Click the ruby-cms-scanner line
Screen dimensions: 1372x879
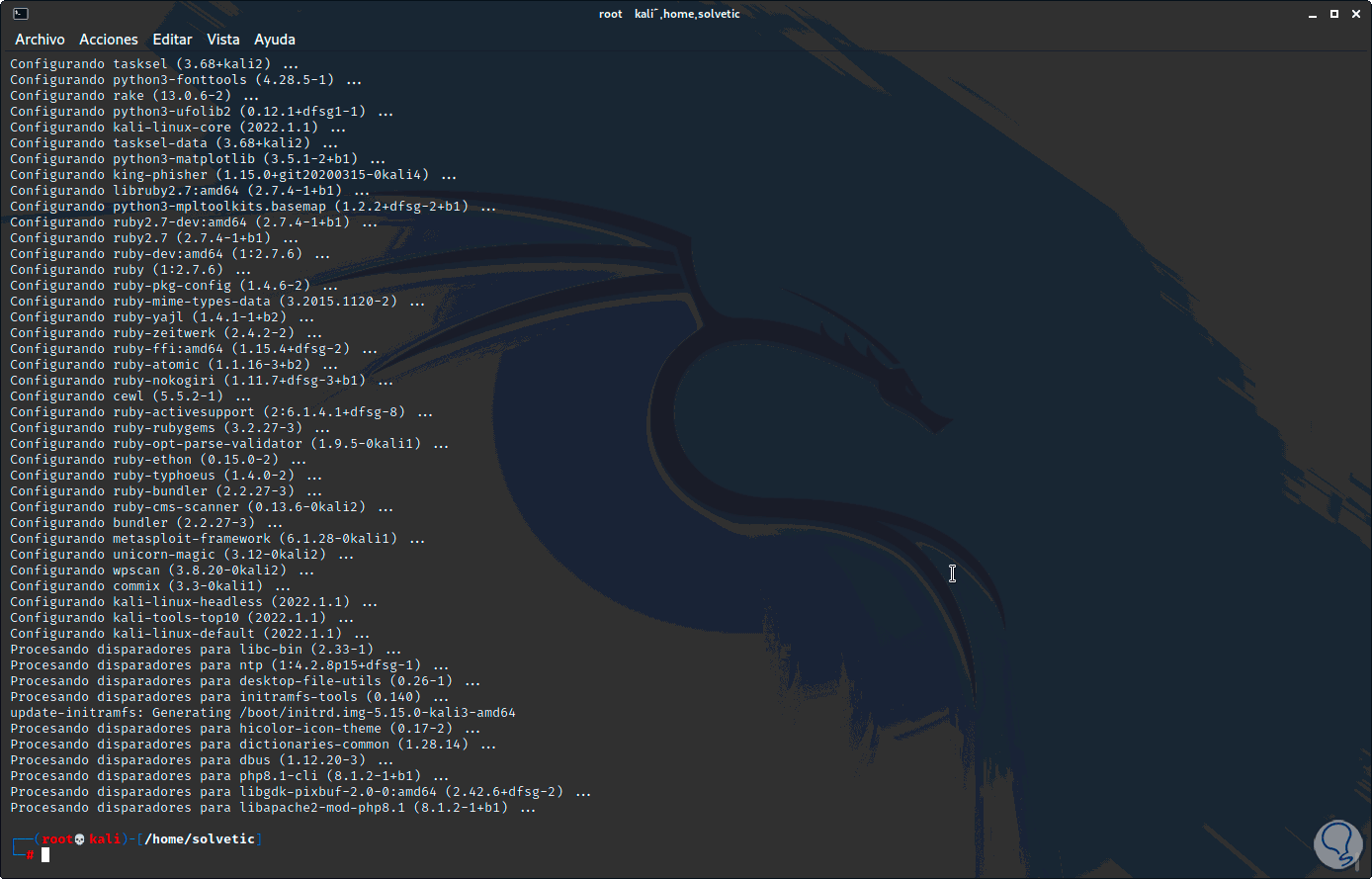[x=202, y=507]
